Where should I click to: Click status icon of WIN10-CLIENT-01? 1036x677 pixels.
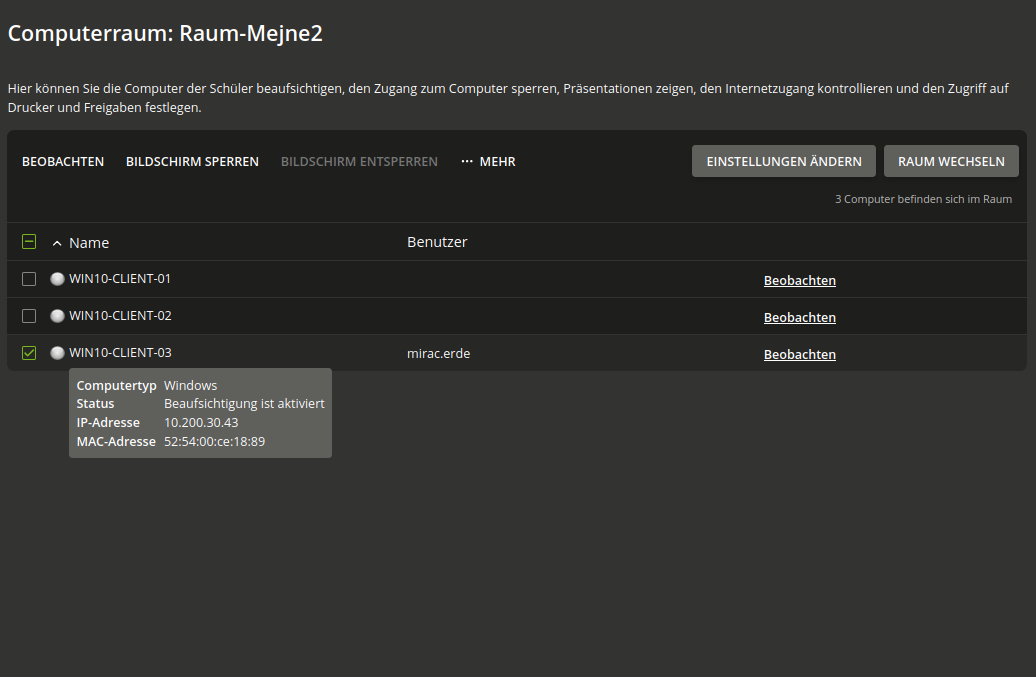point(57,279)
